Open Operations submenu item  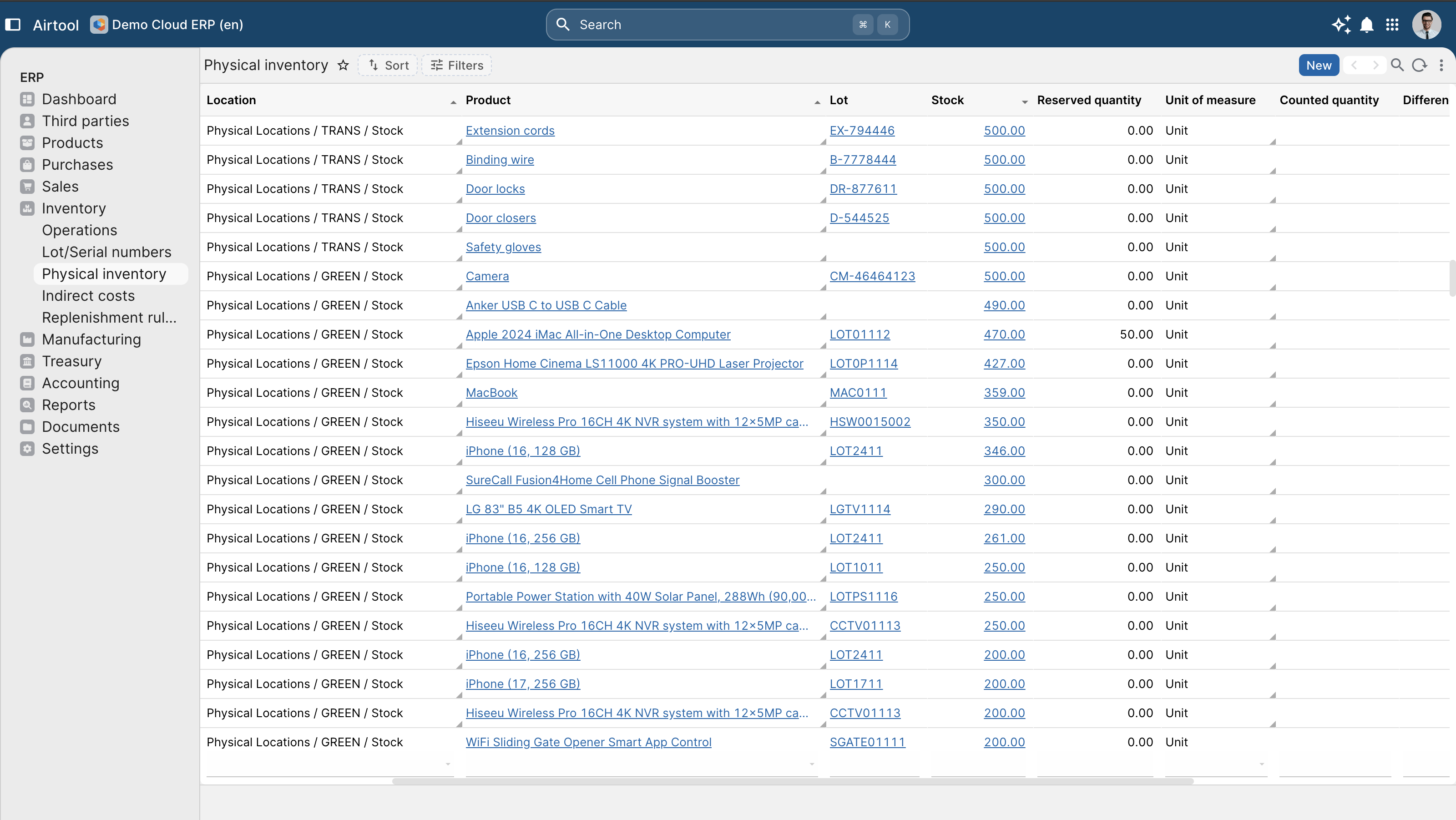pos(80,230)
